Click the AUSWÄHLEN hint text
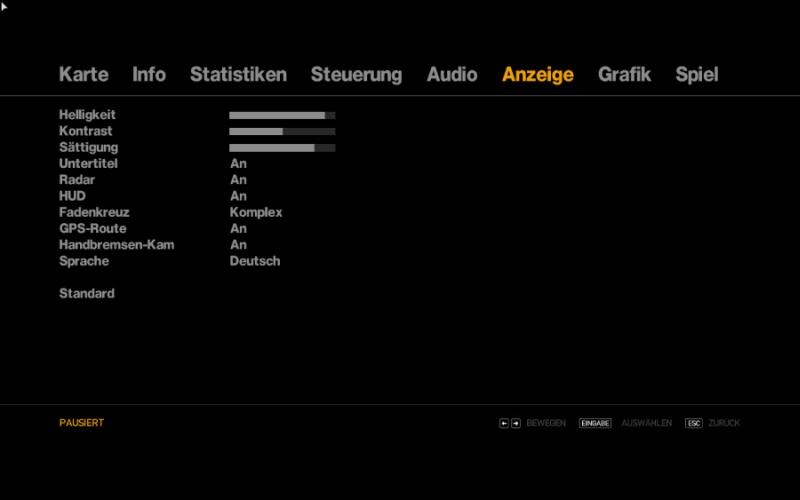Viewport: 800px width, 500px height. pyautogui.click(x=646, y=423)
